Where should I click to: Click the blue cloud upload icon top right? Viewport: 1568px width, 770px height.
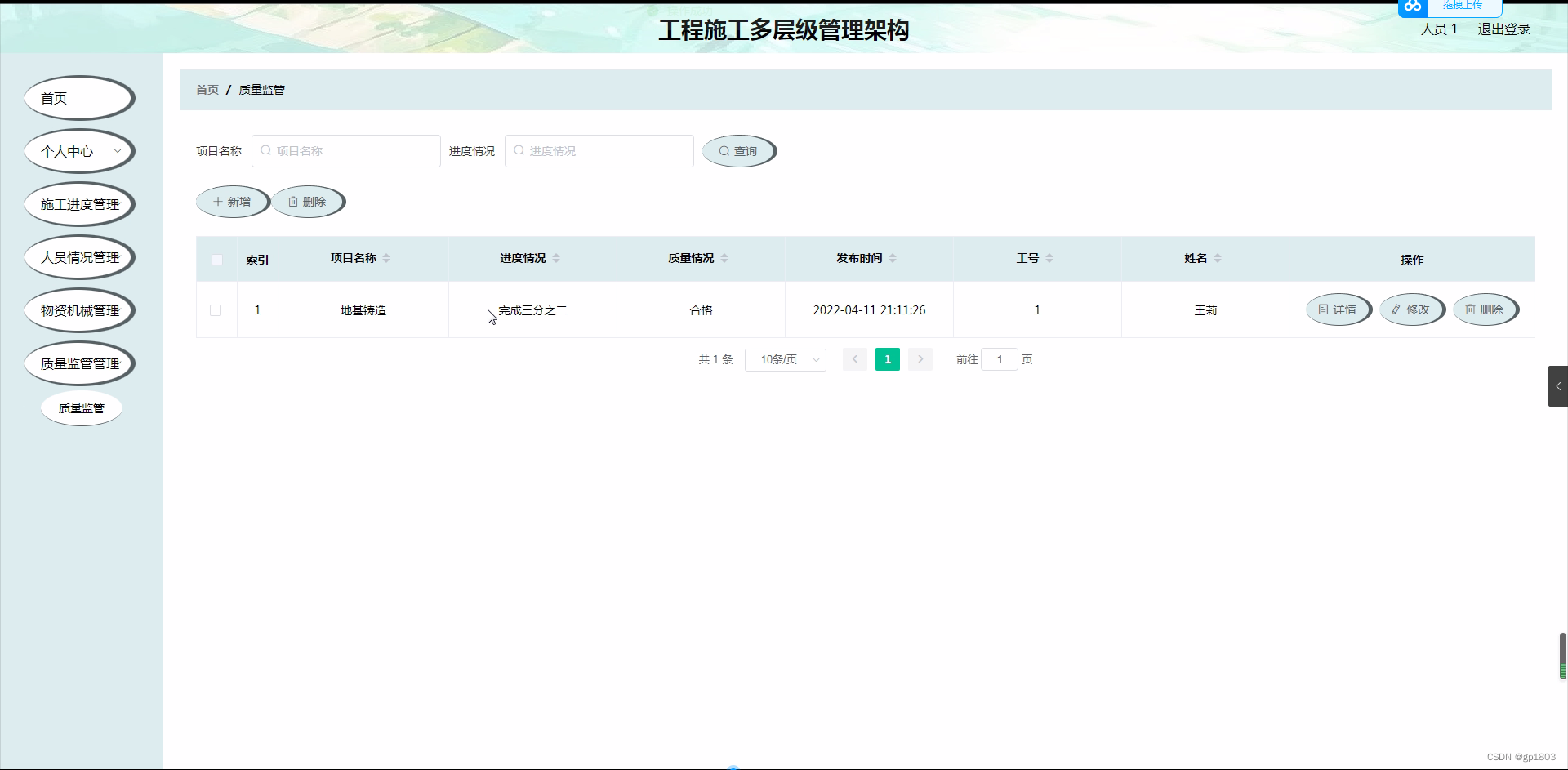click(x=1412, y=7)
